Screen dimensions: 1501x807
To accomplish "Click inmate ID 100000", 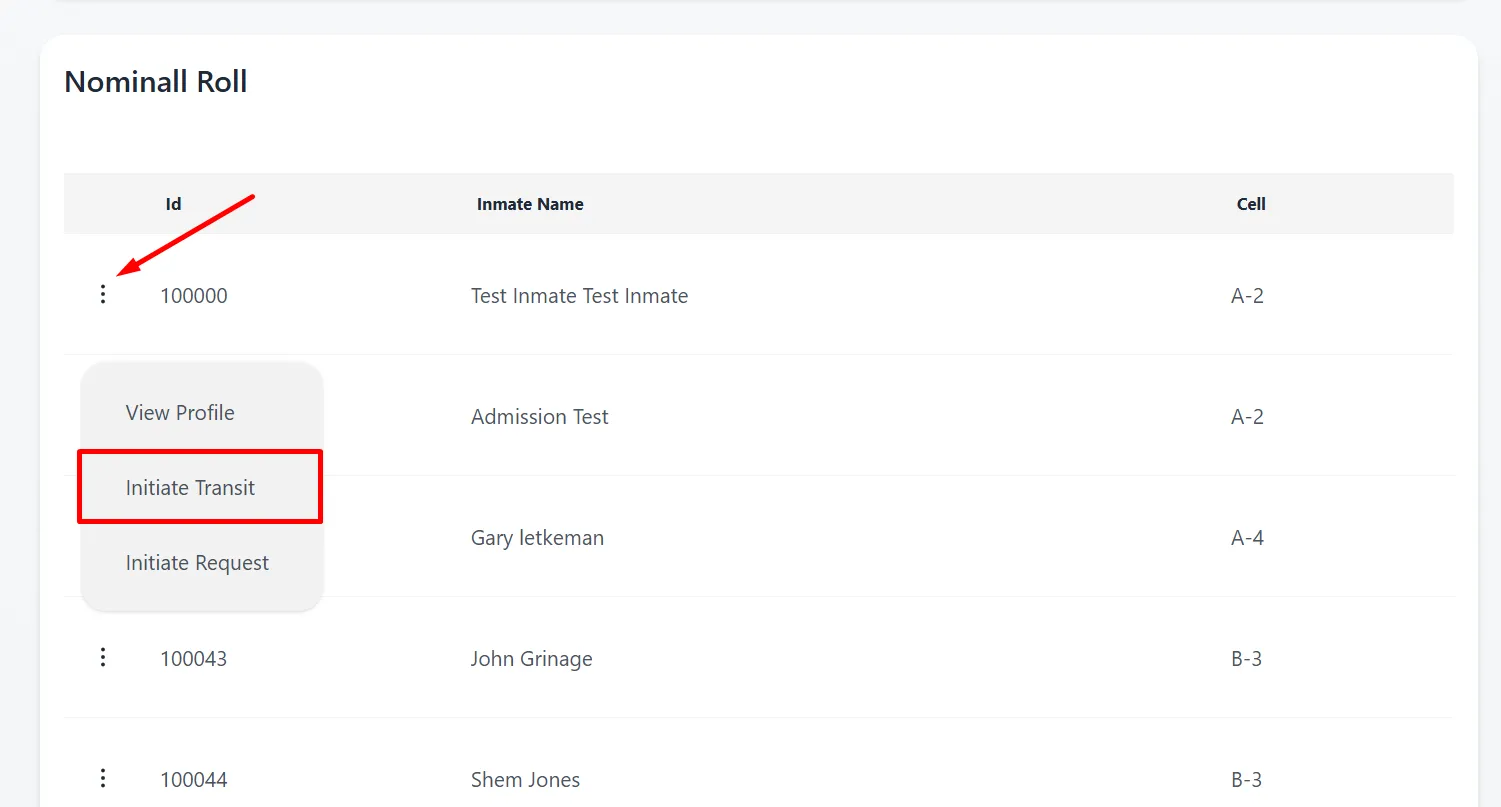I will tap(194, 296).
